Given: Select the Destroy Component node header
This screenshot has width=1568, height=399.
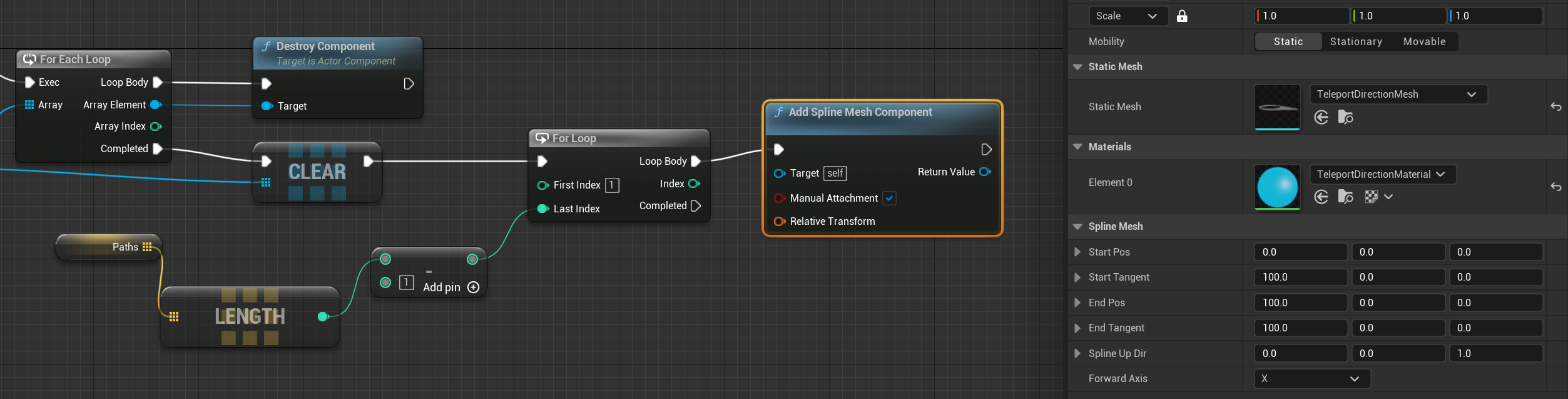Looking at the screenshot, I should (x=338, y=53).
